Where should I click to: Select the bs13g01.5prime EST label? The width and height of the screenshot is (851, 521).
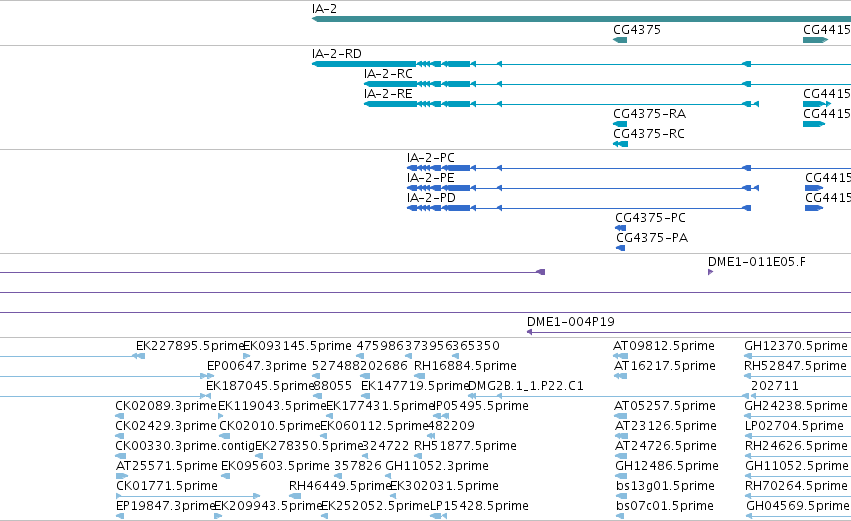(x=665, y=486)
